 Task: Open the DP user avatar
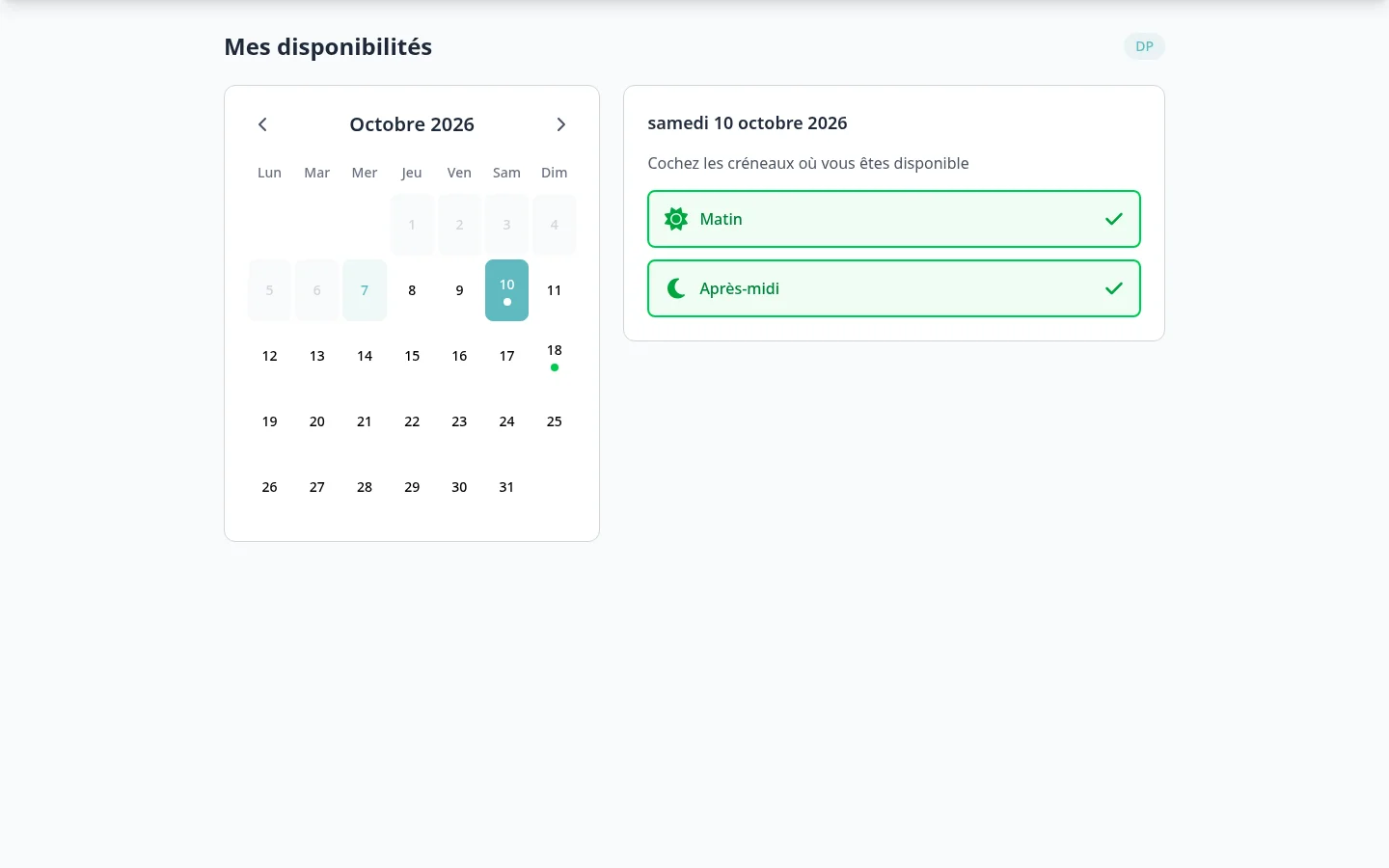coord(1144,46)
